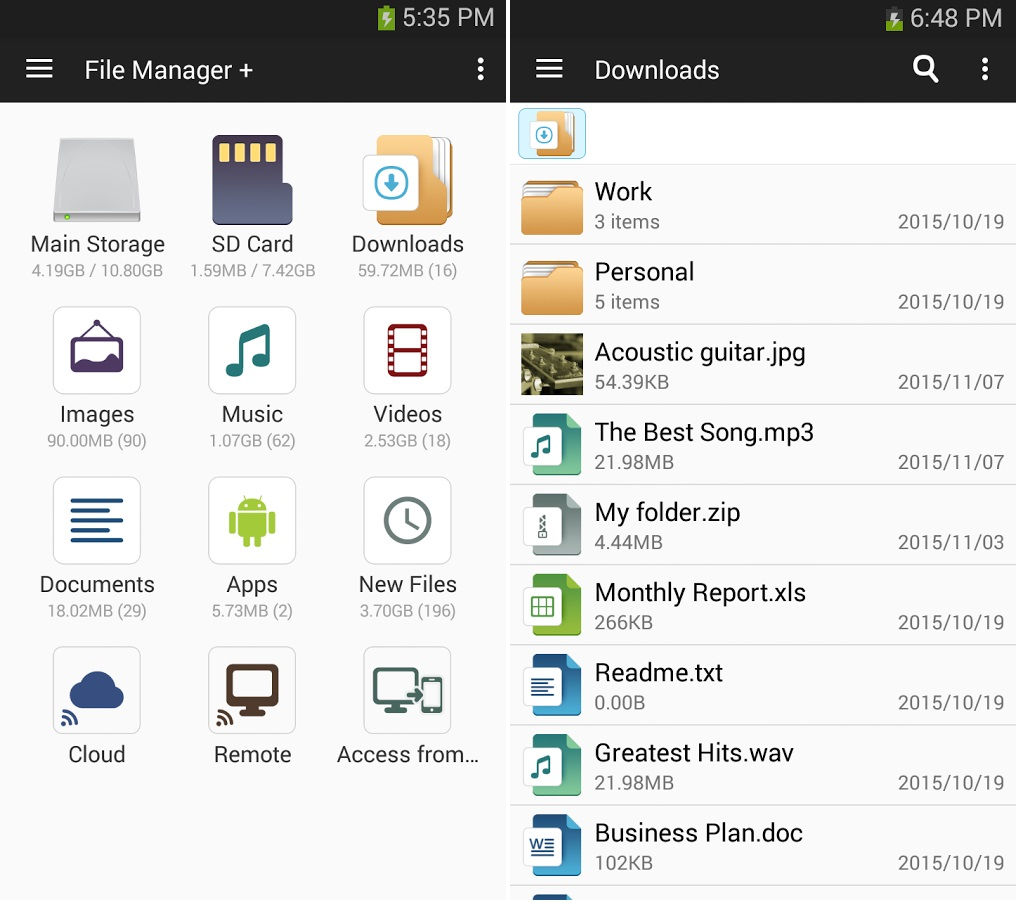This screenshot has height=902, width=1022.
Task: Tap the 2015/11/03 date of My folder.zip
Action: (x=951, y=543)
